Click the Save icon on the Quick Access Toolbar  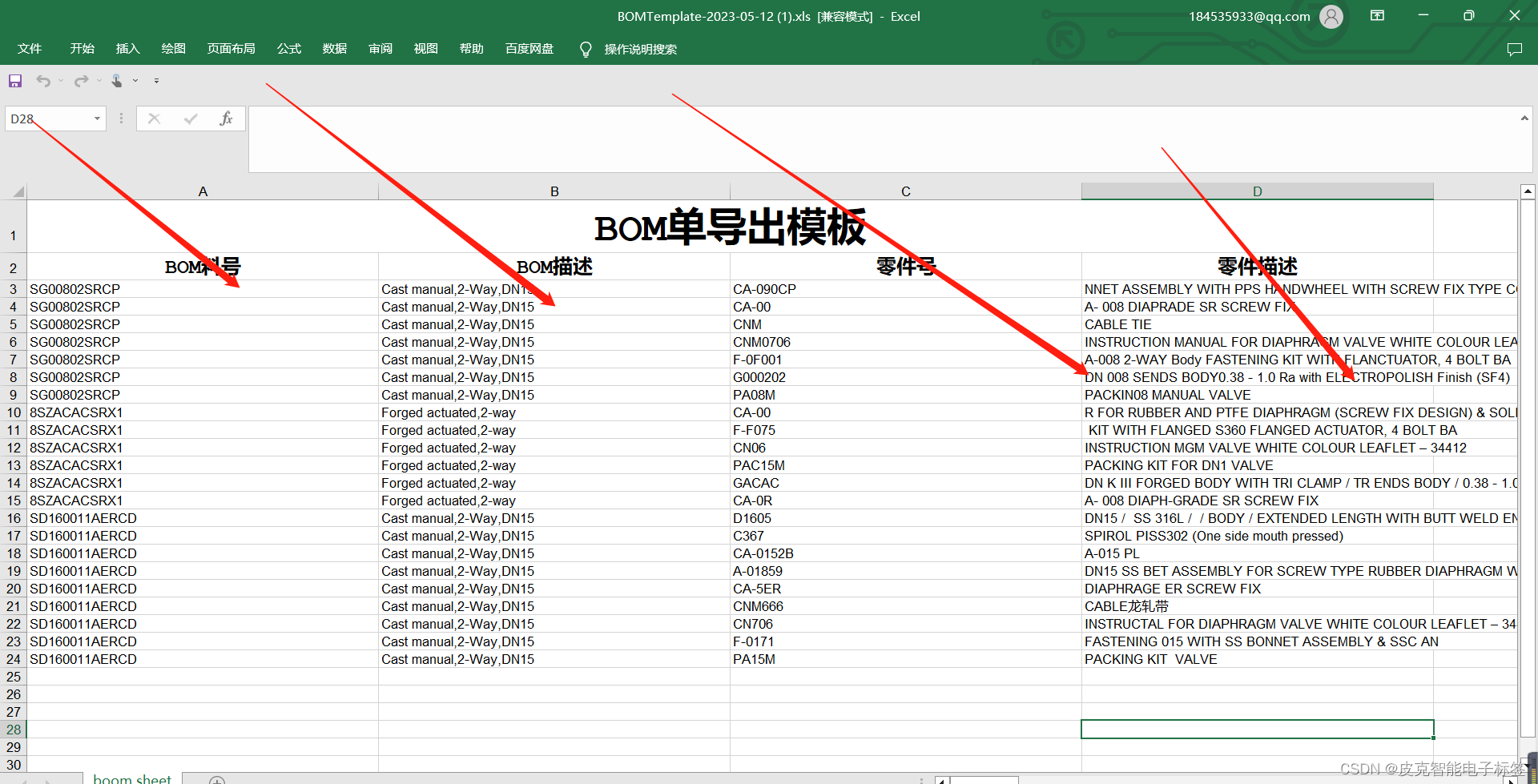14,80
